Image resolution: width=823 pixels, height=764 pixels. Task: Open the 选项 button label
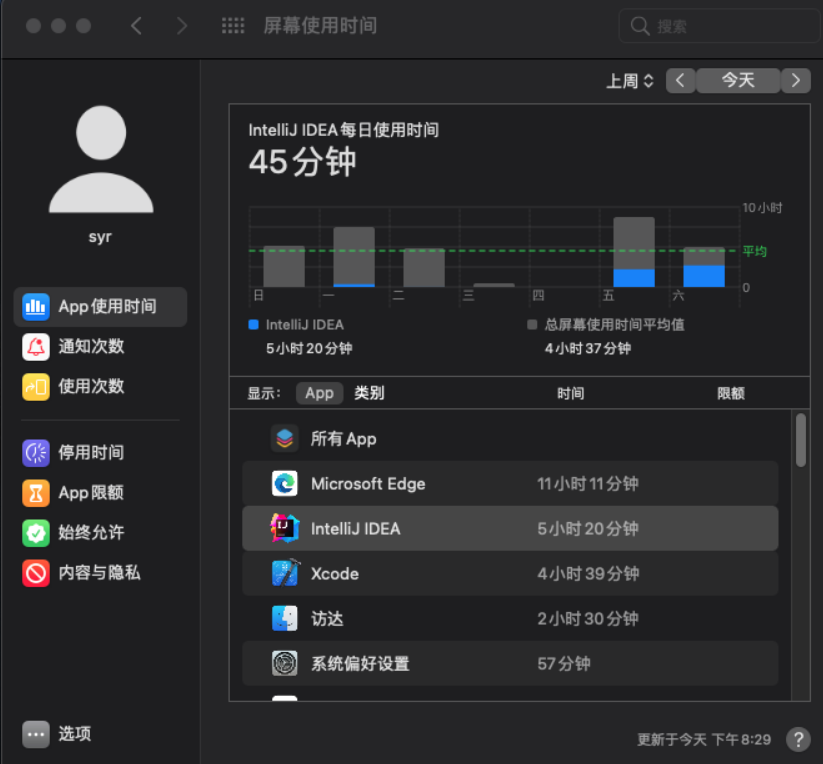75,734
